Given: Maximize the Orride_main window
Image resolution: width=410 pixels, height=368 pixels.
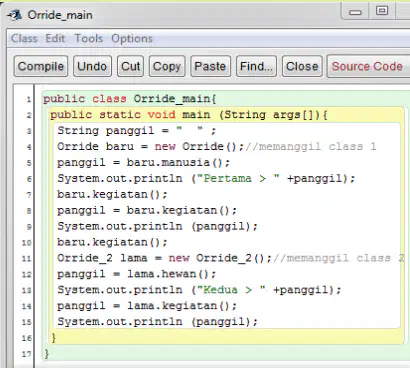Looking at the screenshot, I should pos(382,11).
